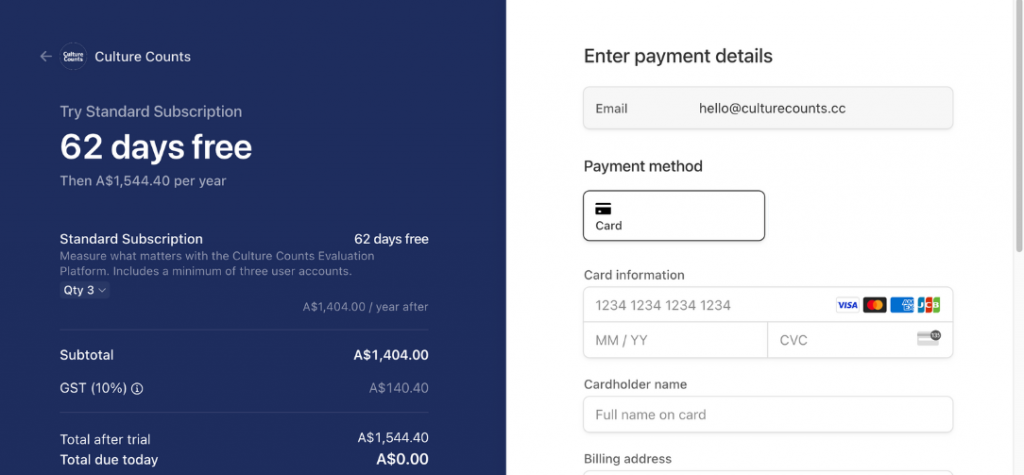Screen dimensions: 1024x475
Task: Open the Qty 3 dropdown
Action: tap(84, 290)
